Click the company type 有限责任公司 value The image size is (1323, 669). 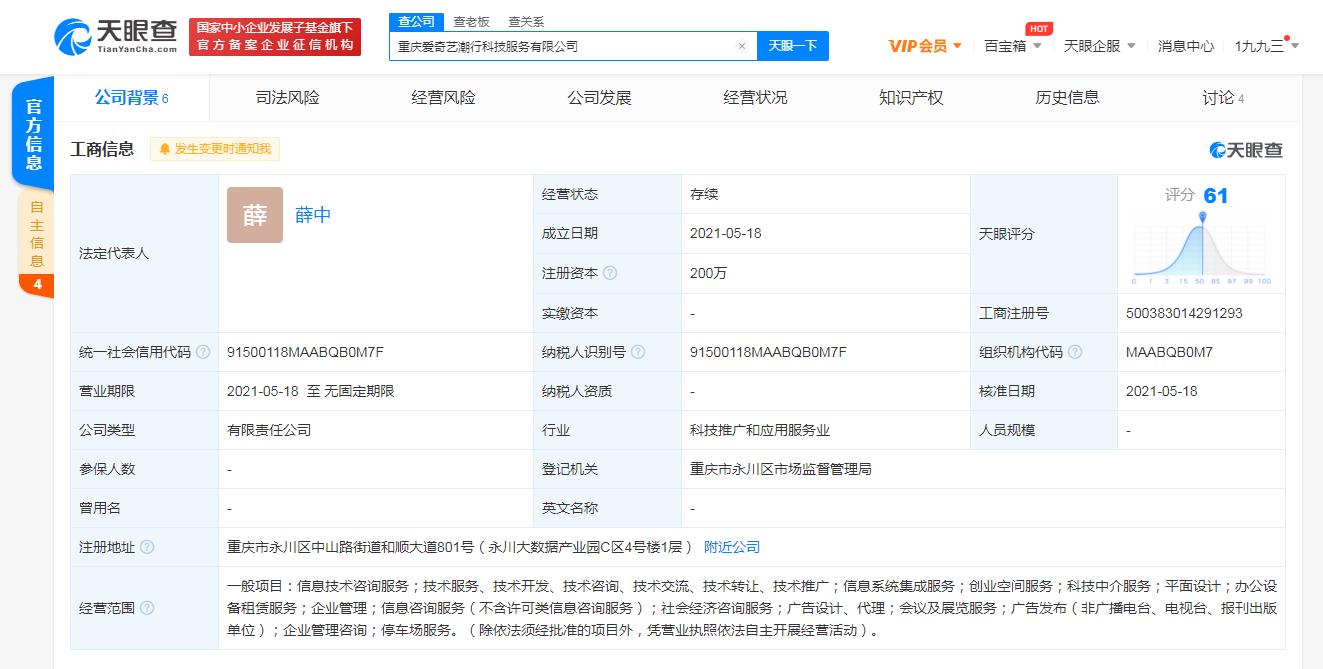(269, 430)
